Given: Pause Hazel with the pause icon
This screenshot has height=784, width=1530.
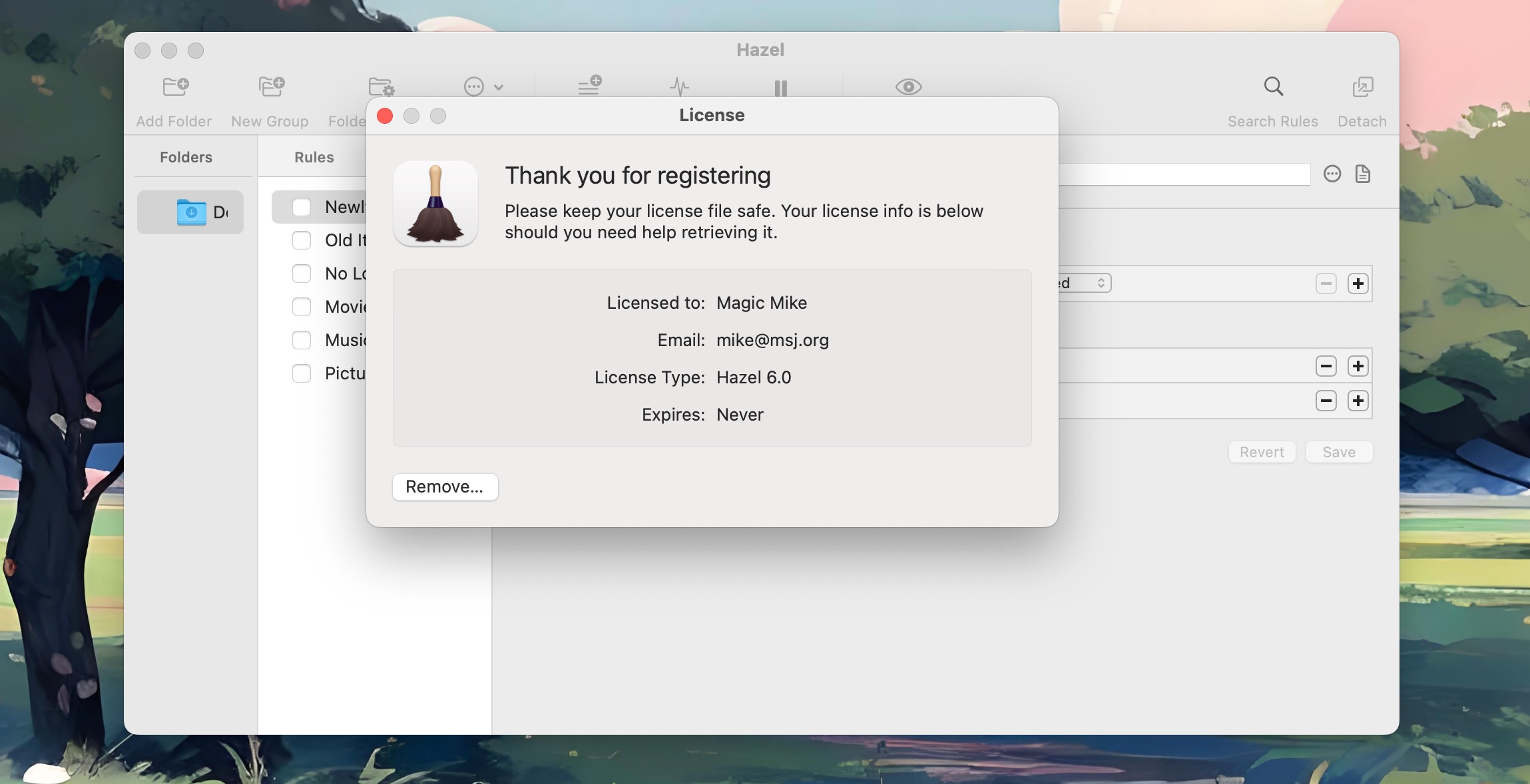Looking at the screenshot, I should point(780,88).
